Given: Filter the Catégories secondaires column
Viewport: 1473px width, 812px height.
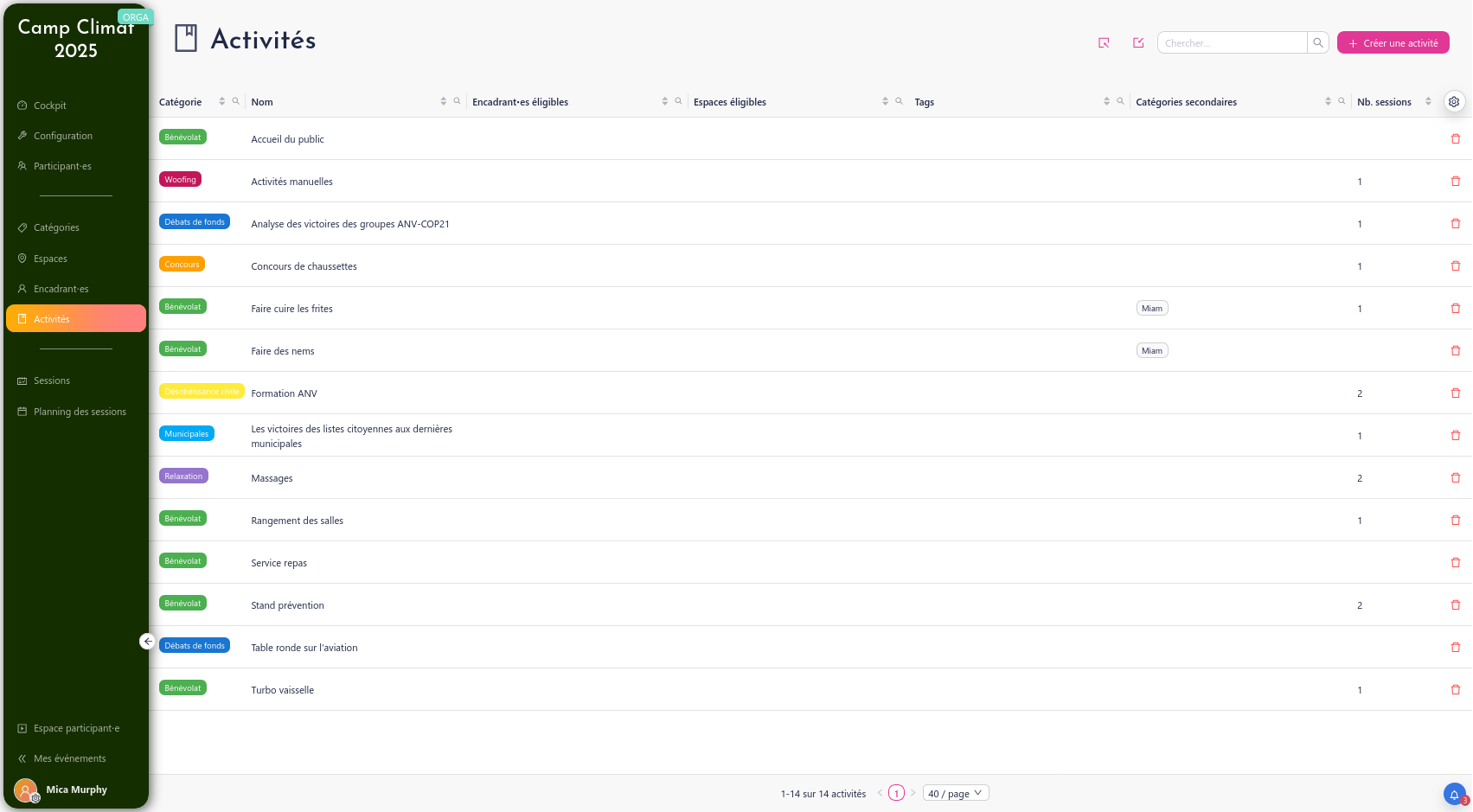Looking at the screenshot, I should coord(1342,102).
